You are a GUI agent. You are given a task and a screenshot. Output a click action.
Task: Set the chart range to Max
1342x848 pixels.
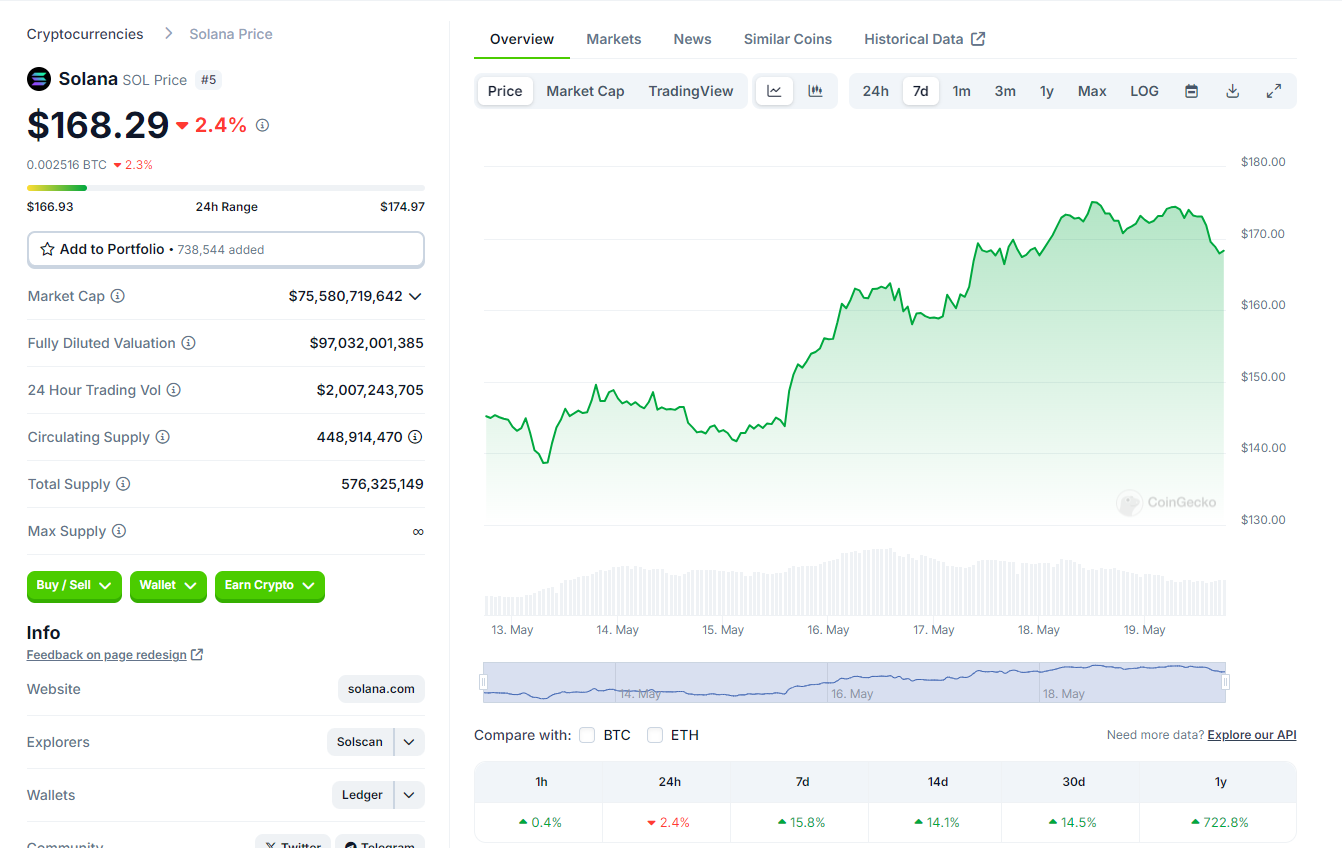(x=1092, y=91)
